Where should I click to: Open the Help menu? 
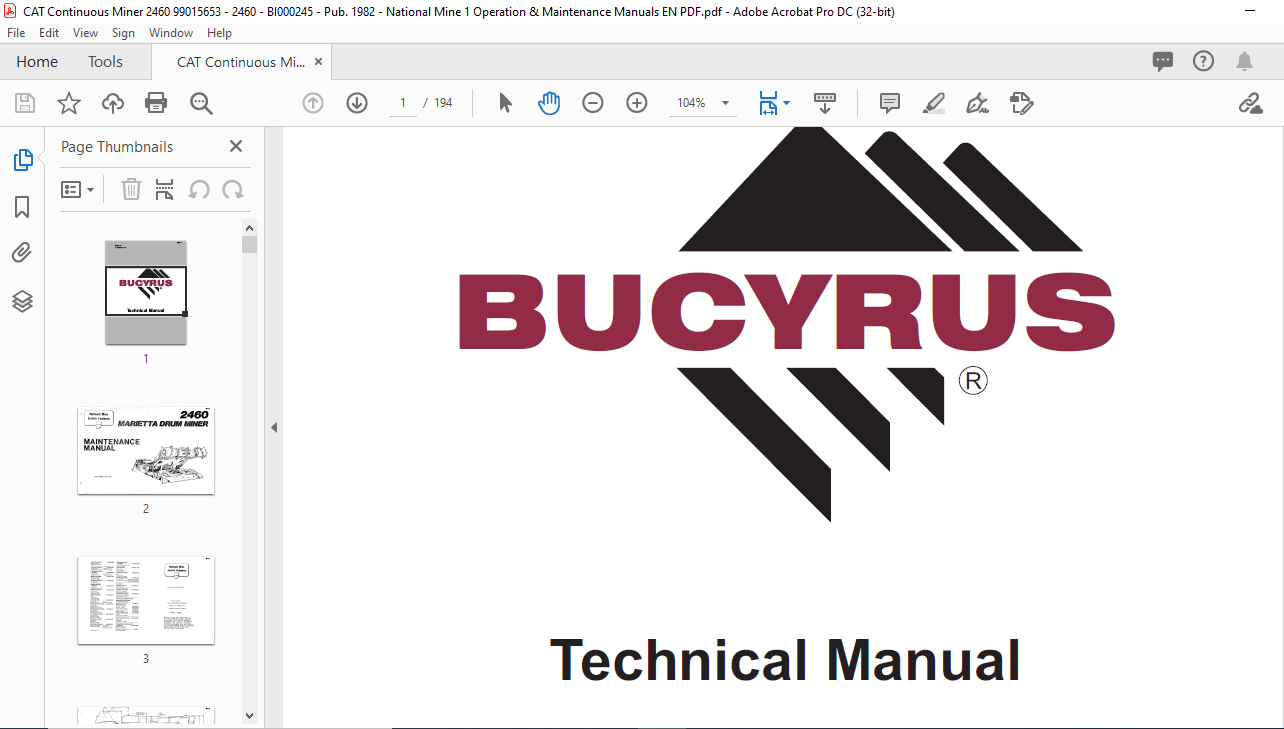click(219, 33)
